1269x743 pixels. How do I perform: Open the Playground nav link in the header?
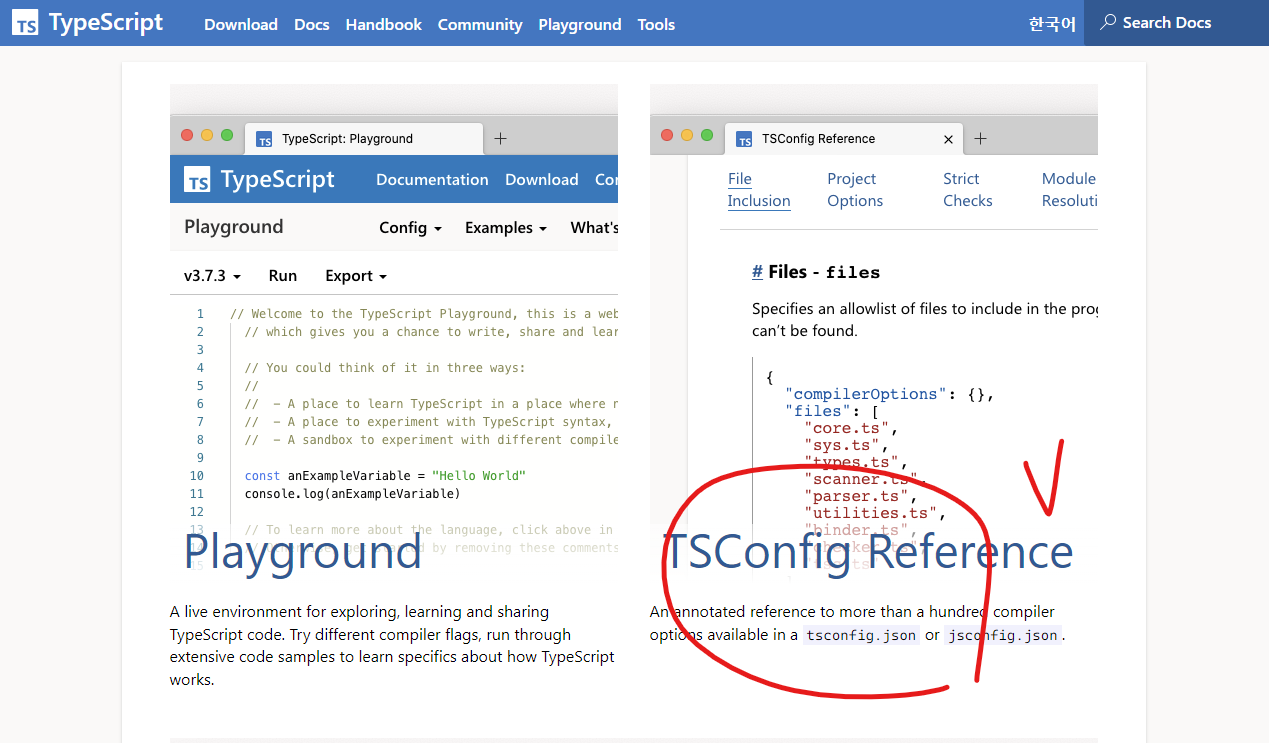580,24
